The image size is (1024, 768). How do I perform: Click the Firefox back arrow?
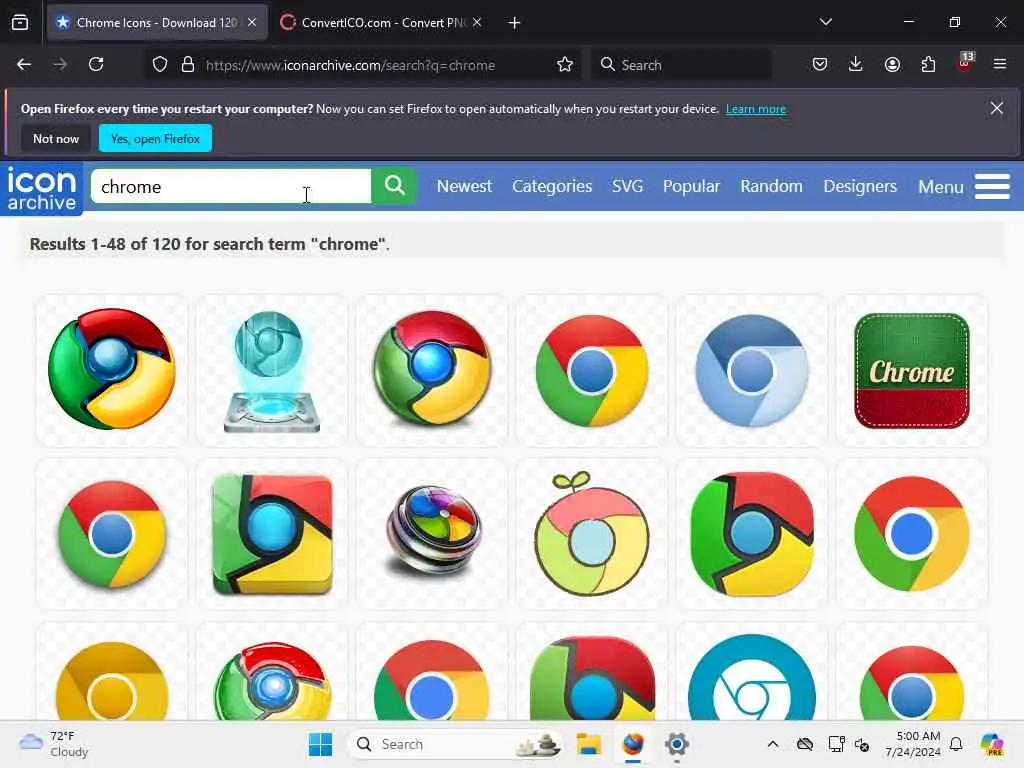point(24,64)
